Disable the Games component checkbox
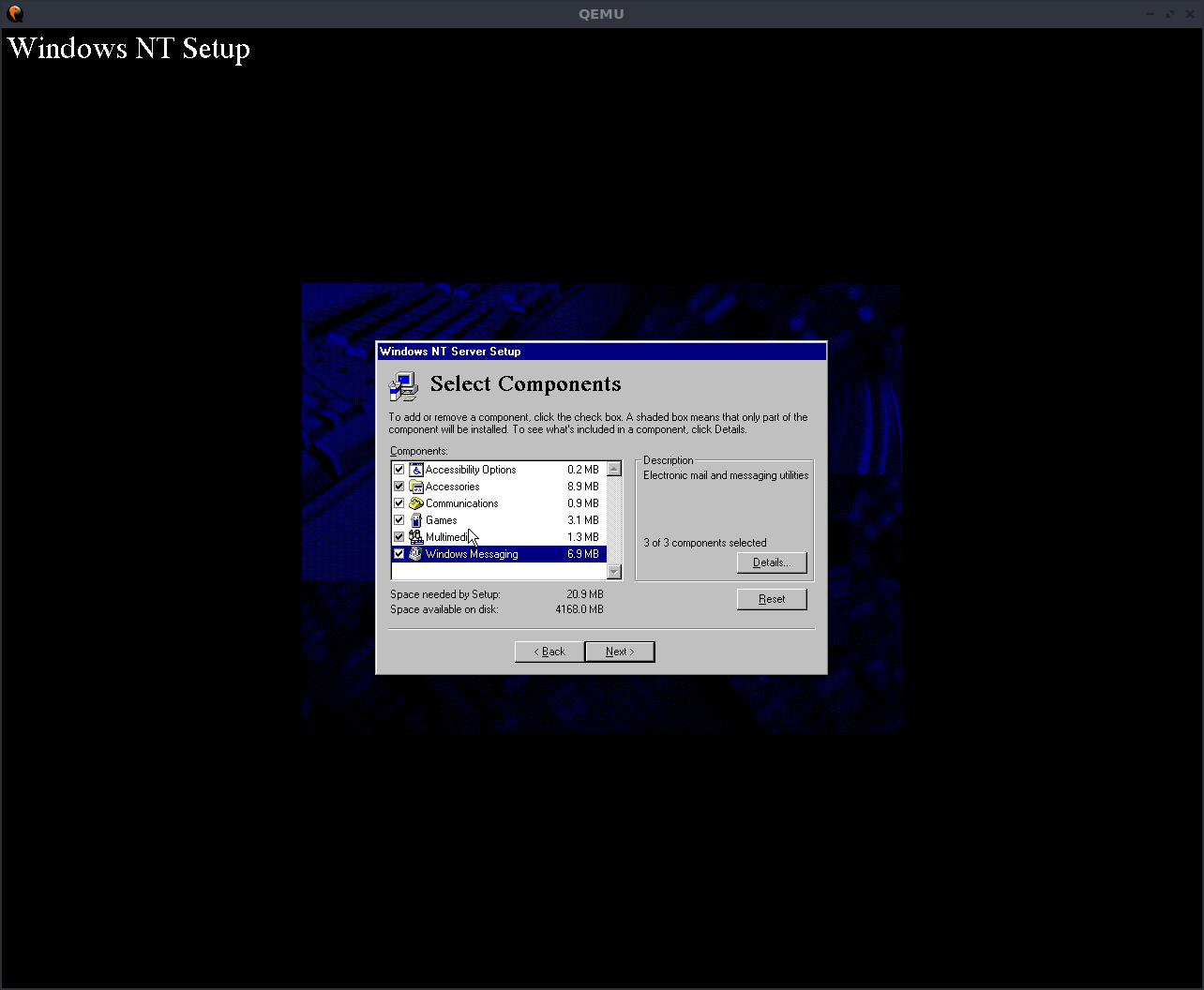Screen dimensions: 1204x990 point(399,520)
